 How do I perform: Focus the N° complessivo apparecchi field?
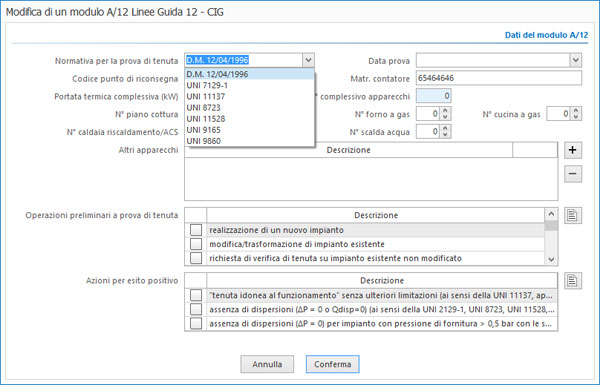[x=434, y=96]
